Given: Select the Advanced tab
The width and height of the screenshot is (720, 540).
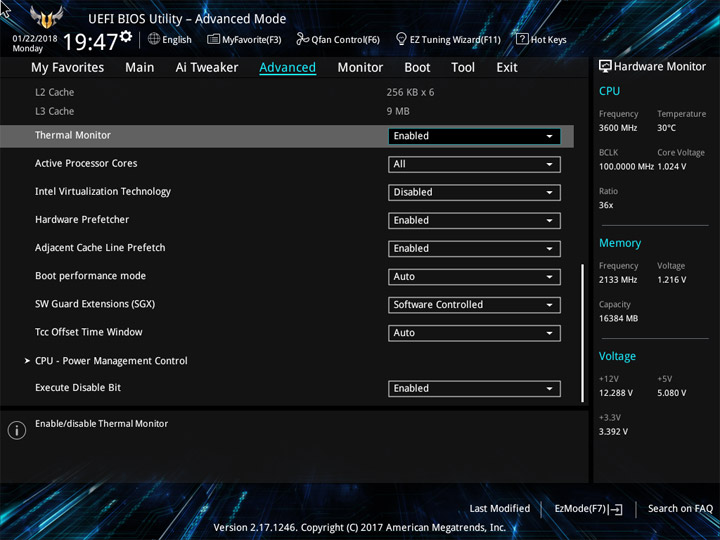Looking at the screenshot, I should (287, 68).
